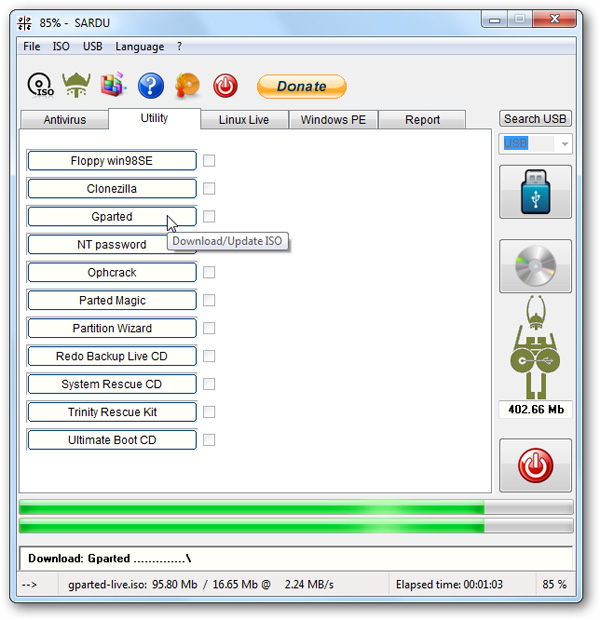Tick the System Rescue CD checkbox
Screen dimensions: 600x620
[x=209, y=384]
